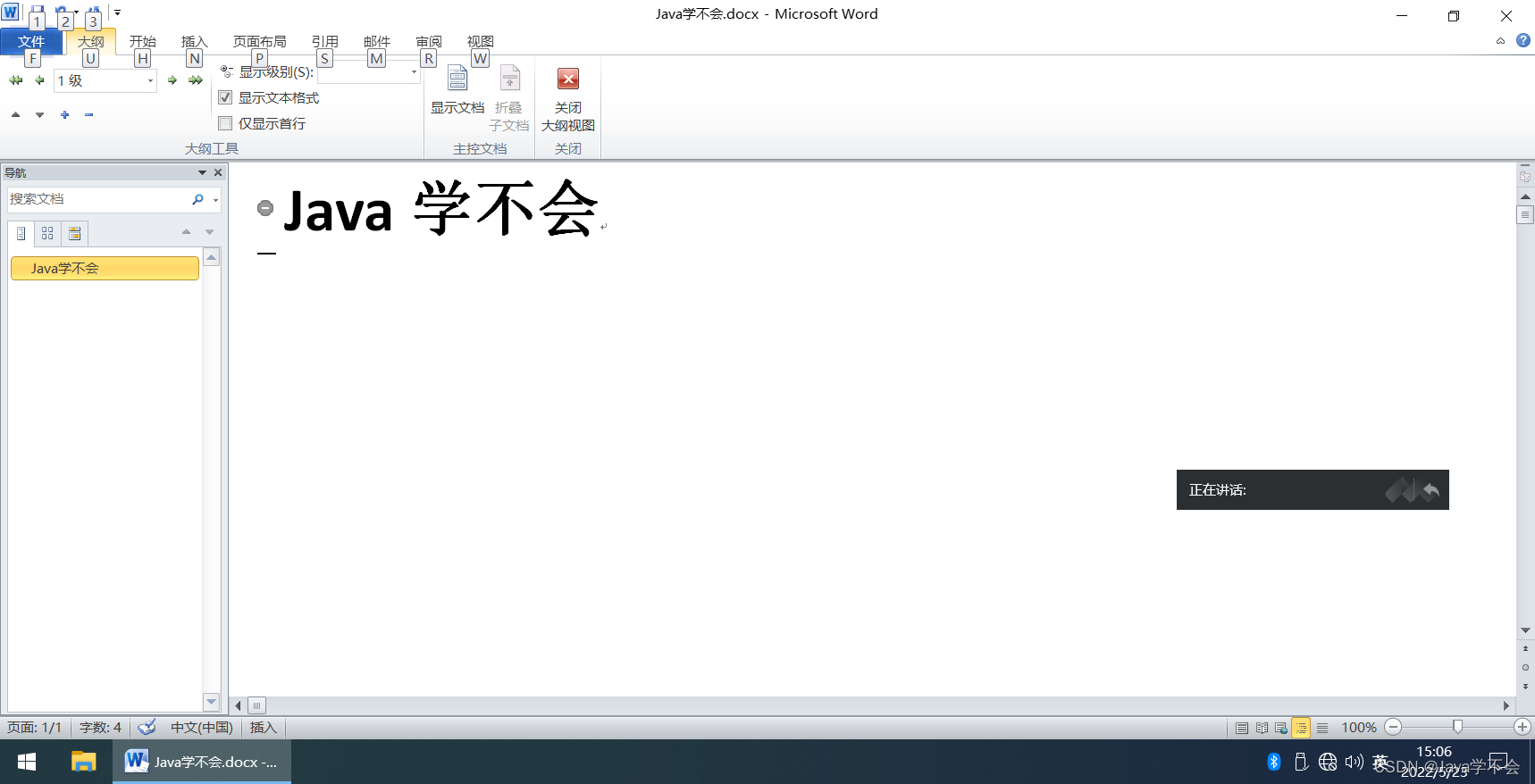The image size is (1535, 784).
Task: Click proofing check icon in status bar
Action: click(x=147, y=728)
